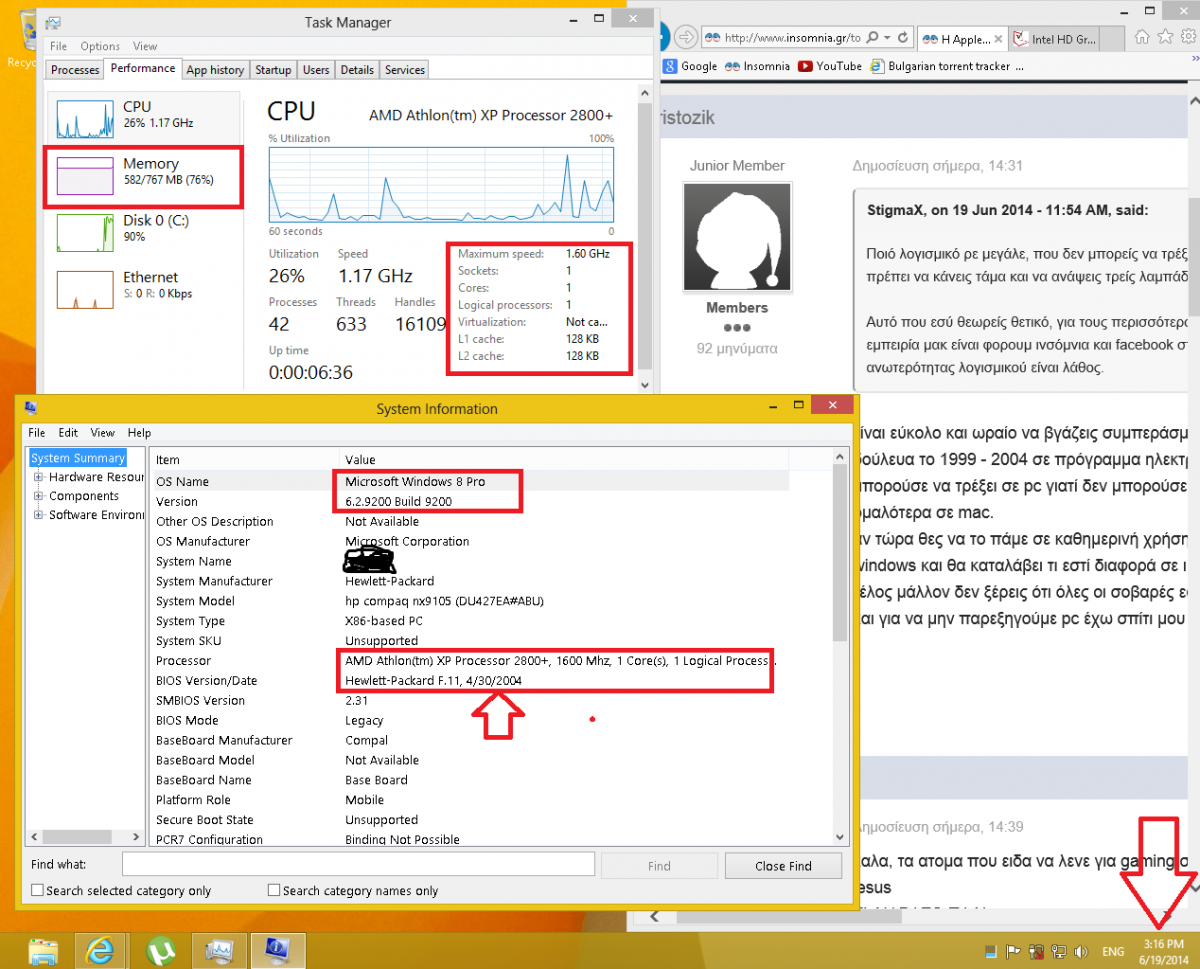Open Task Manager Users tab
Viewport: 1200px width, 969px height.
coord(316,69)
